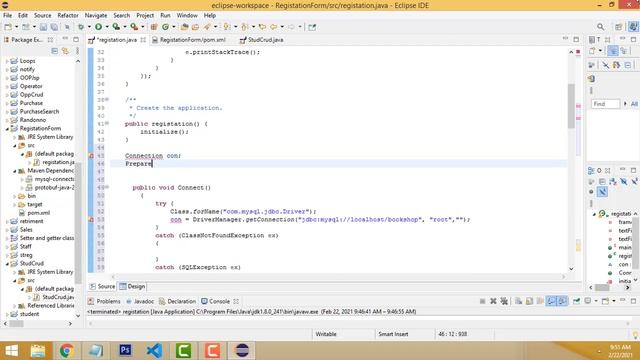
Task: Open the Project menu
Action: (x=145, y=16)
